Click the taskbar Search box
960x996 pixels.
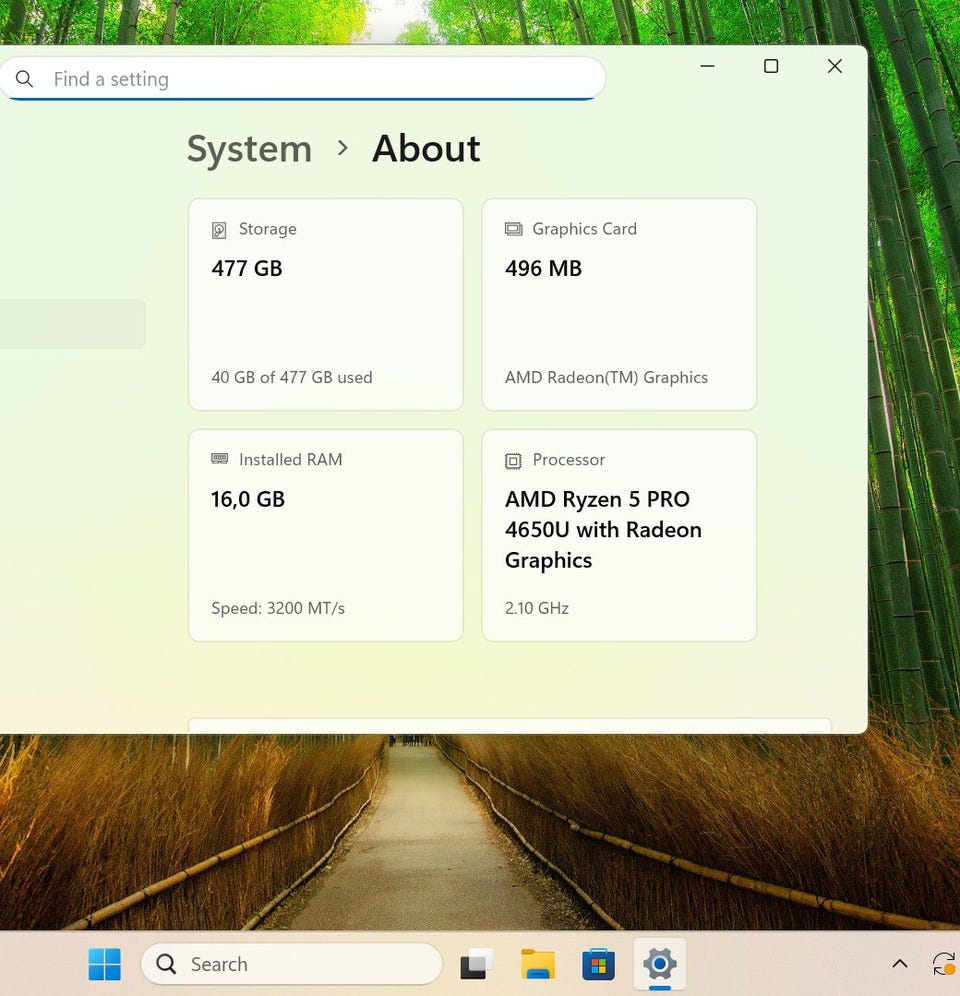292,964
